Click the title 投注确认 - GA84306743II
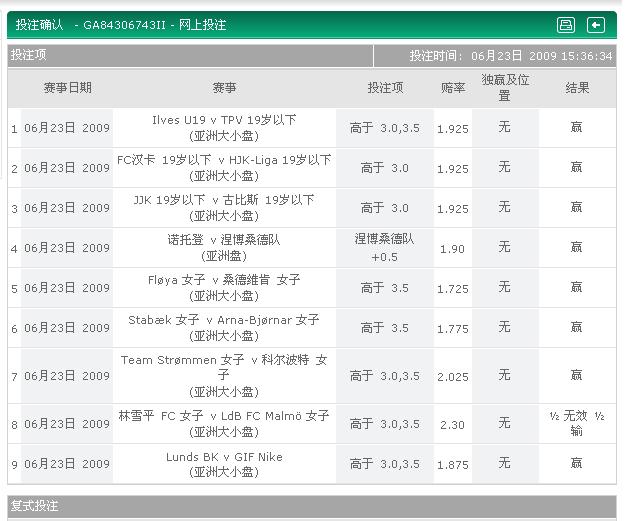This screenshot has width=635, height=521. pos(90,25)
